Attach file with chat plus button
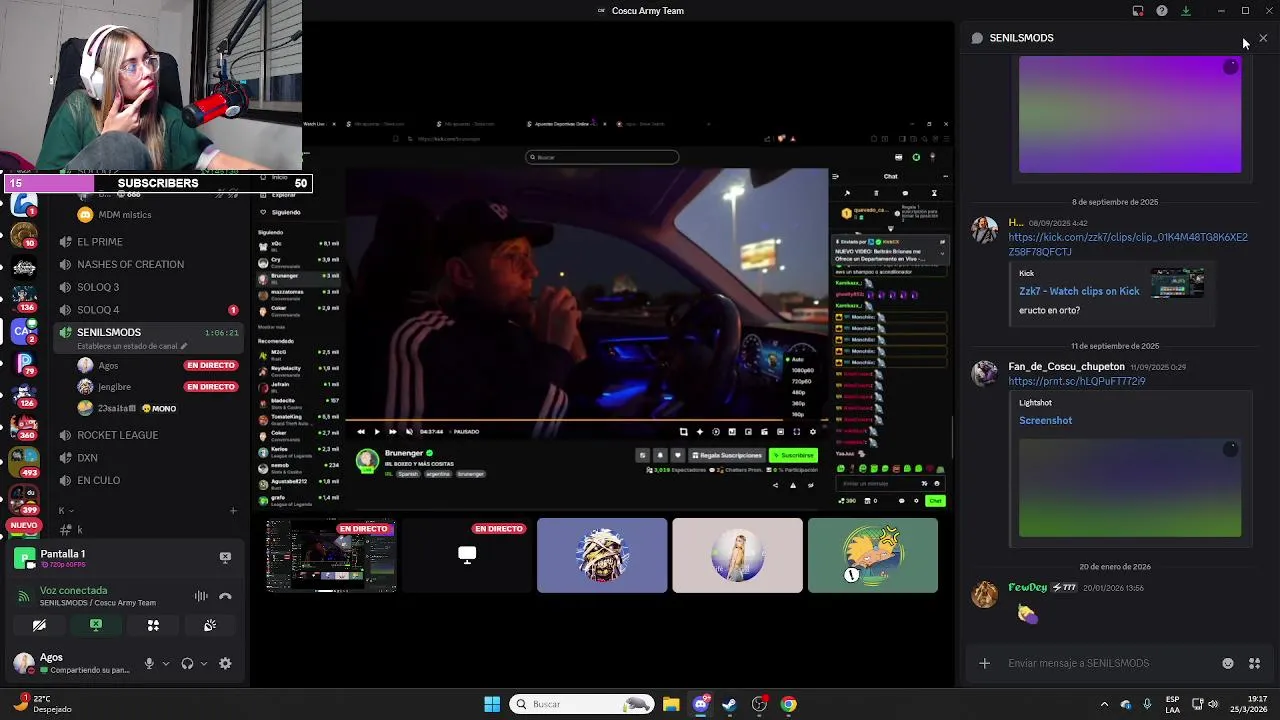This screenshot has height=720, width=1280. tap(984, 663)
